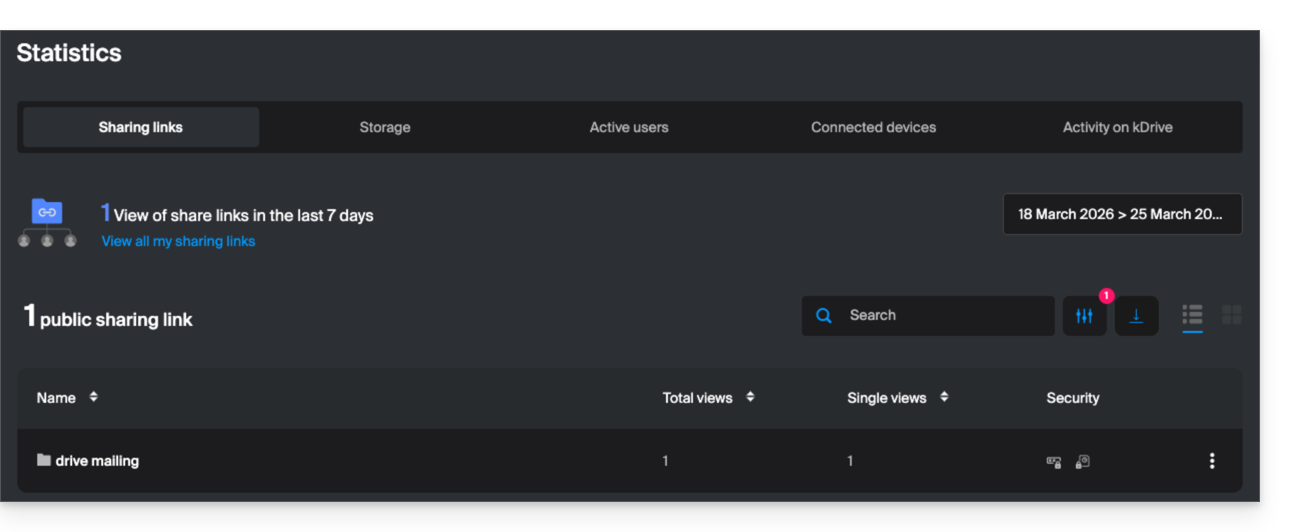Click the download export icon
The image size is (1290, 532).
coord(1136,316)
